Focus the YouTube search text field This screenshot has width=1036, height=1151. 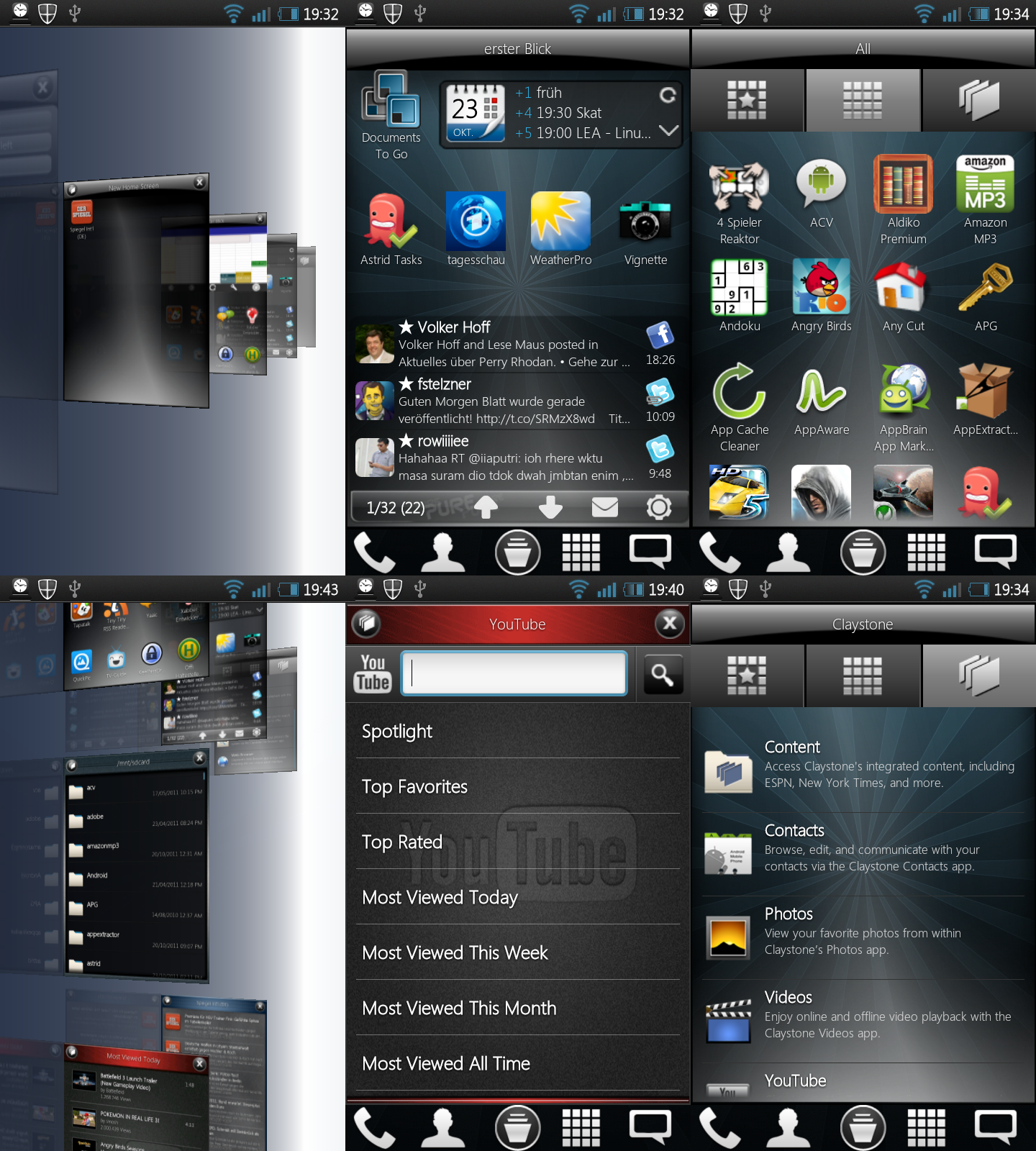514,673
